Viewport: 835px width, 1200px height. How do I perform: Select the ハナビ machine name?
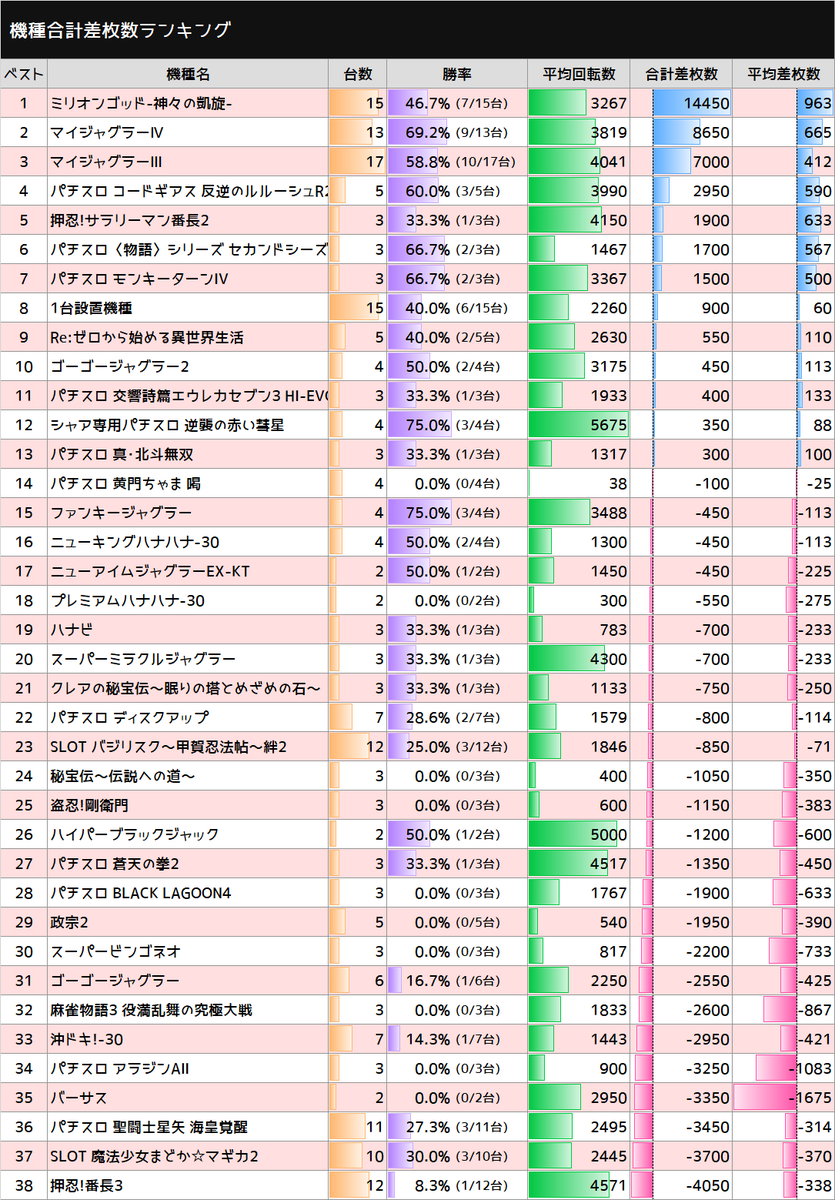click(x=71, y=630)
